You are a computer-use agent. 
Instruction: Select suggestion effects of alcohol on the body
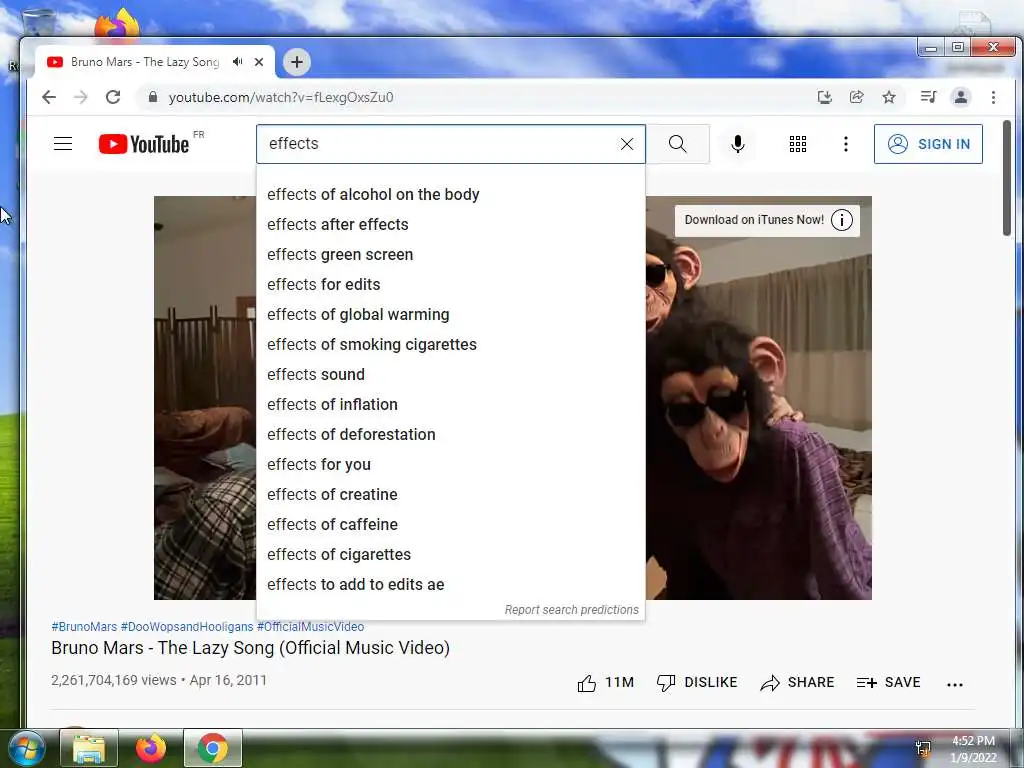coord(451,195)
